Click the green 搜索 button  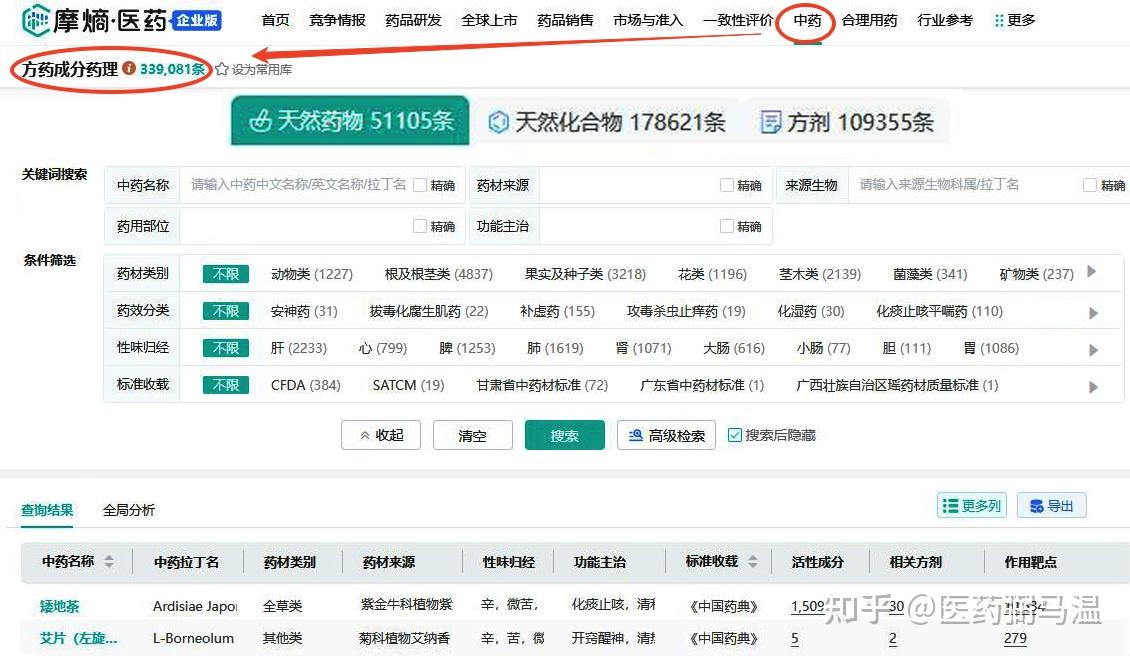click(x=564, y=435)
